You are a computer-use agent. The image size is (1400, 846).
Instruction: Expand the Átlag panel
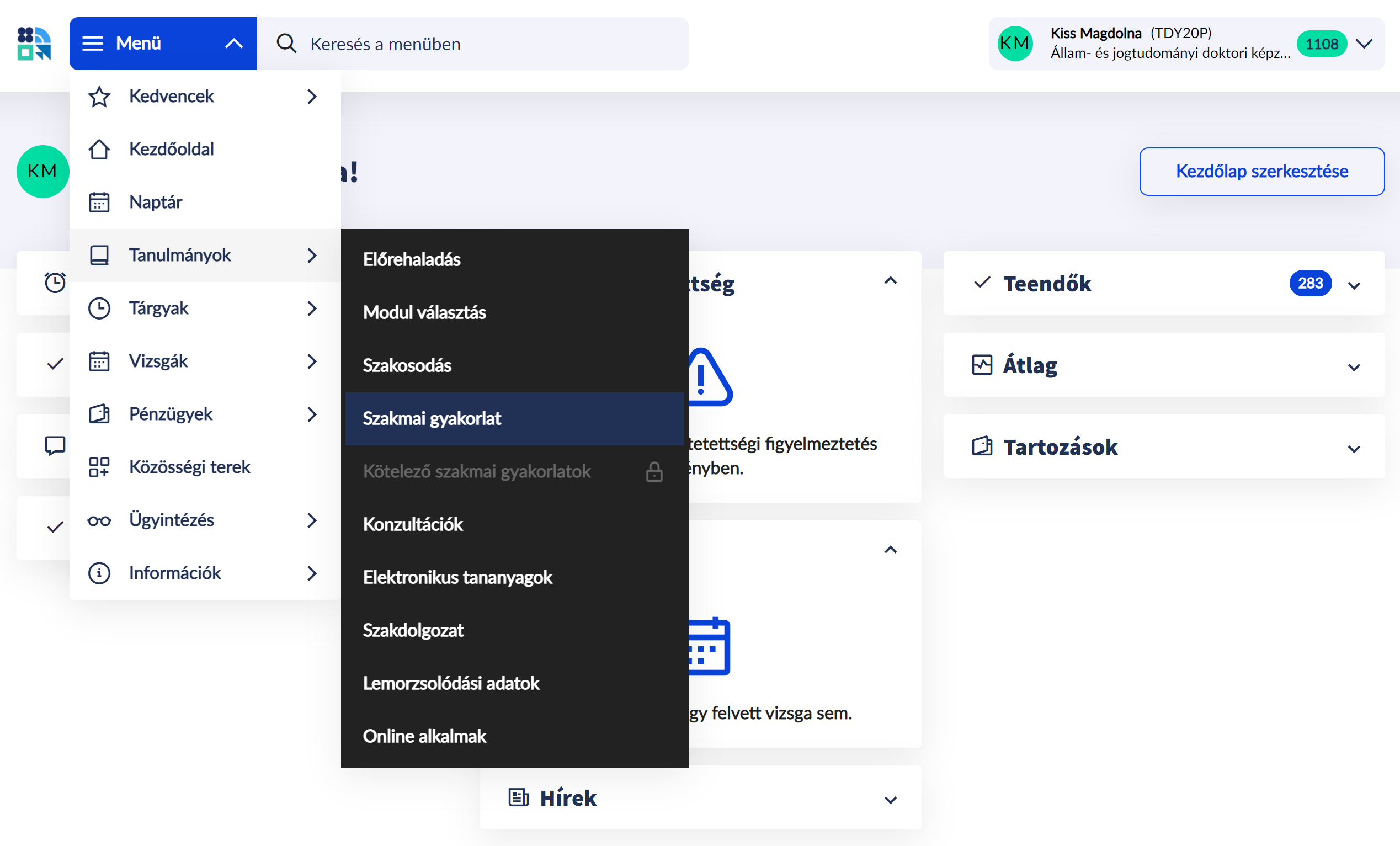click(1354, 368)
